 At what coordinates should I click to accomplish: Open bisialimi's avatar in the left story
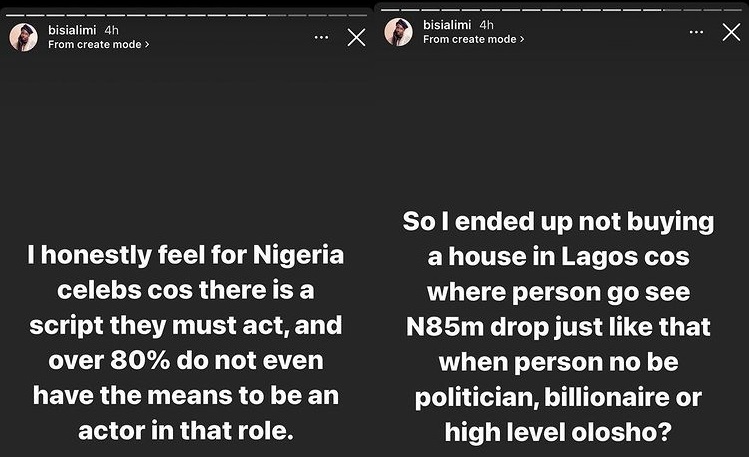pyautogui.click(x=23, y=38)
